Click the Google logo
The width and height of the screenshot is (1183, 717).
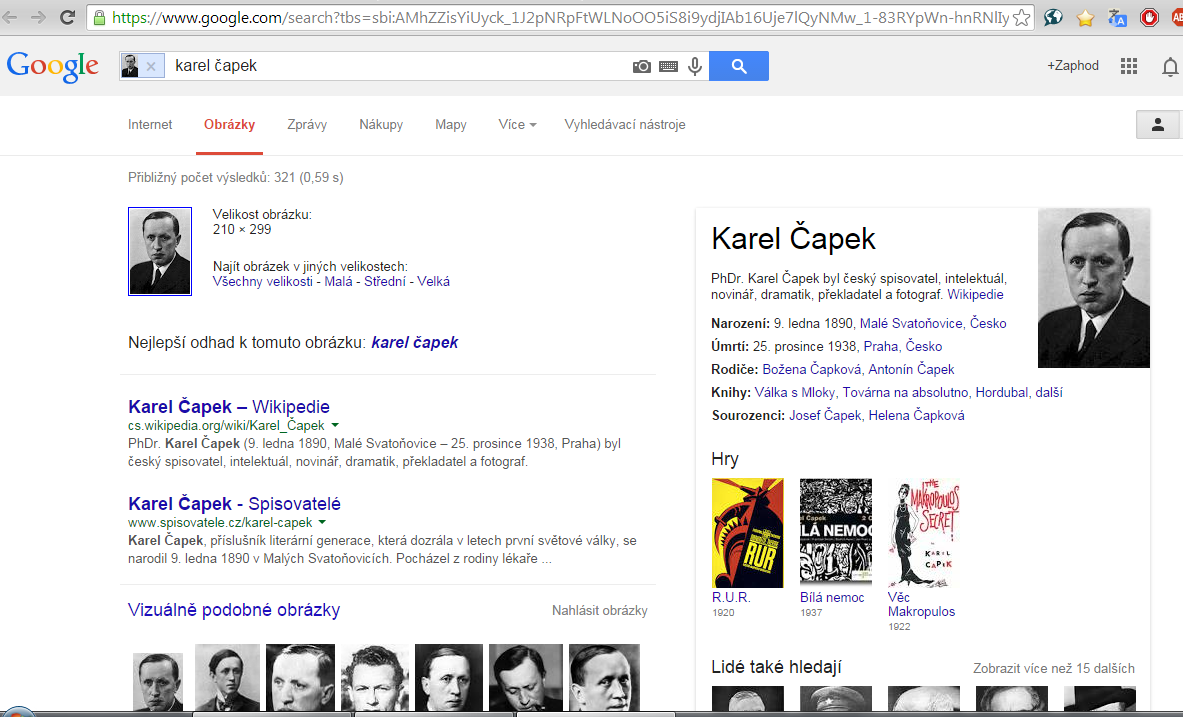pyautogui.click(x=53, y=66)
